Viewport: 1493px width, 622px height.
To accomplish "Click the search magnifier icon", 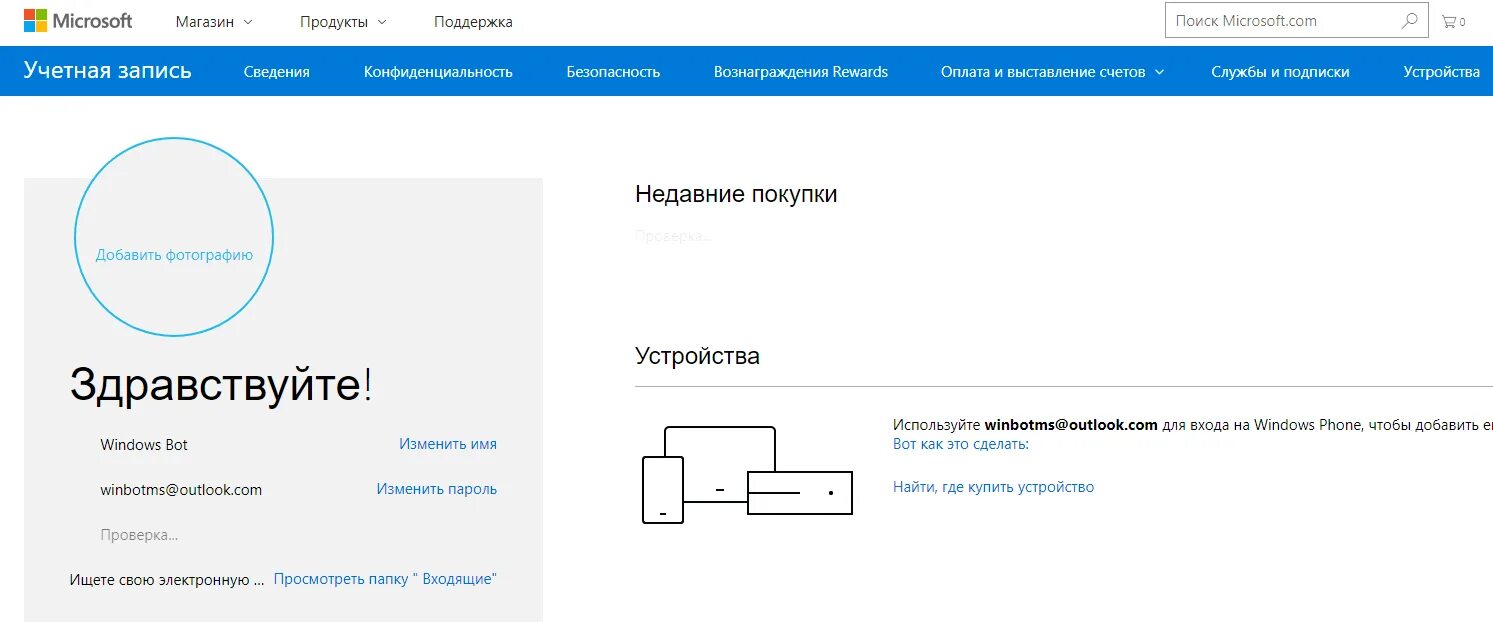I will (1410, 20).
